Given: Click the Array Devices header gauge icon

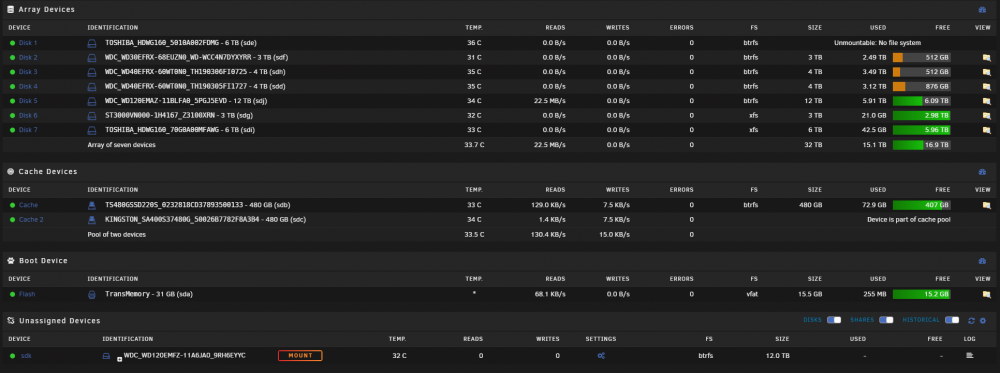Looking at the screenshot, I should [982, 10].
